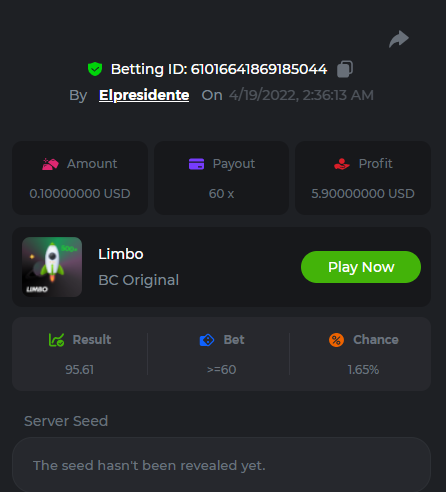Click the green verified shield icon
Screen dimensions: 446x492
95,69
